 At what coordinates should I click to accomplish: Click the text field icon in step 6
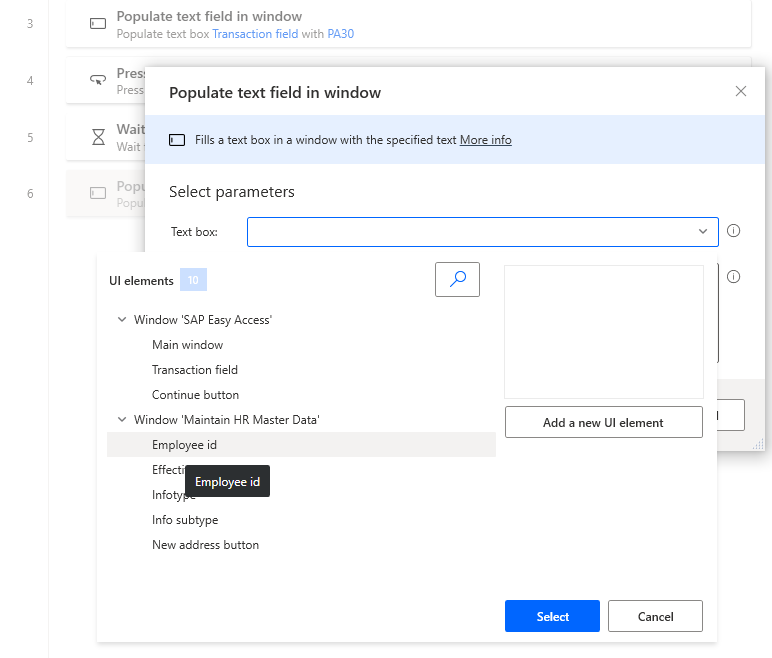click(98, 193)
